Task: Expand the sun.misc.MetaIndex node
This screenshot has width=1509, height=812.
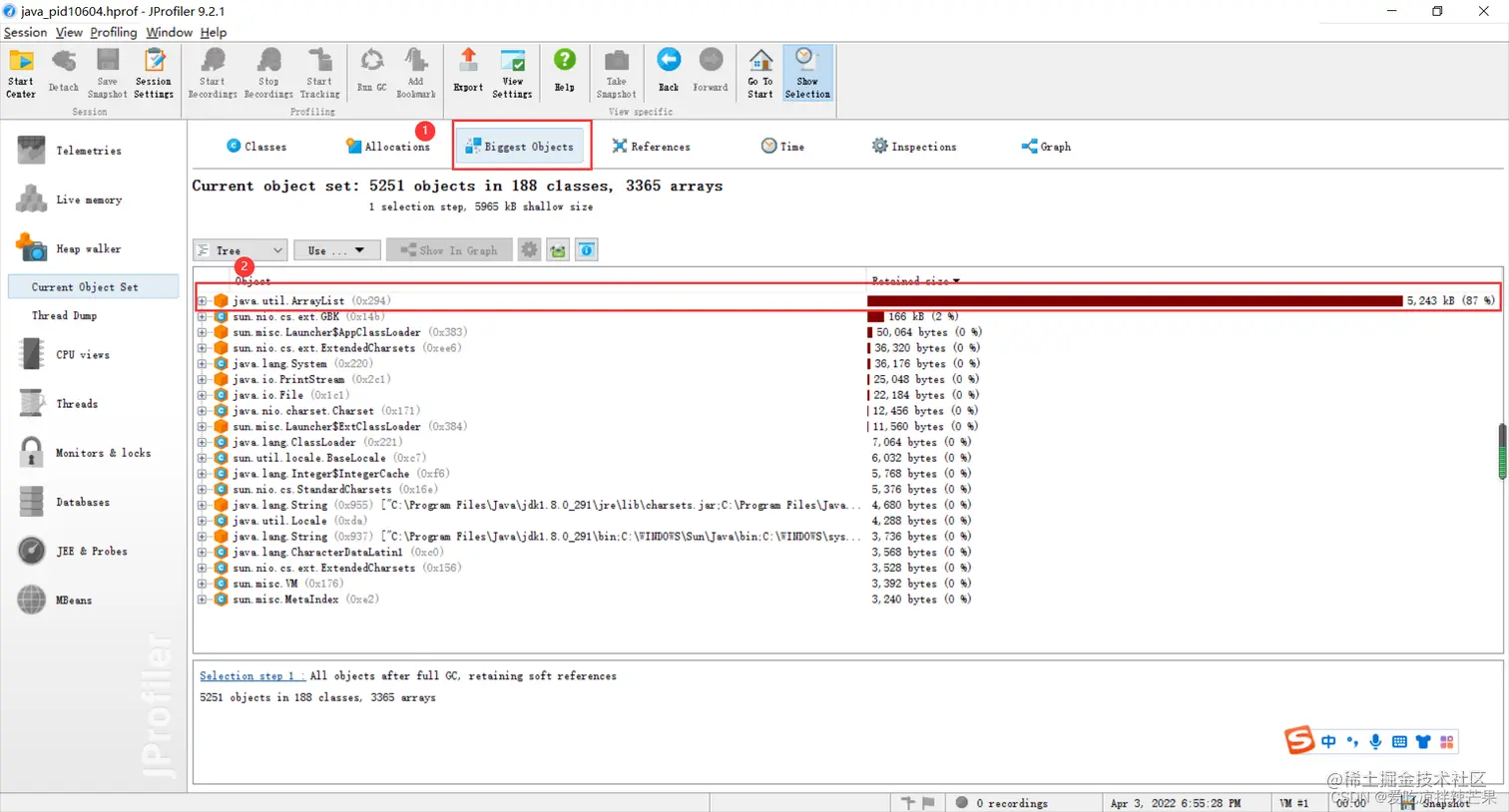Action: [203, 600]
